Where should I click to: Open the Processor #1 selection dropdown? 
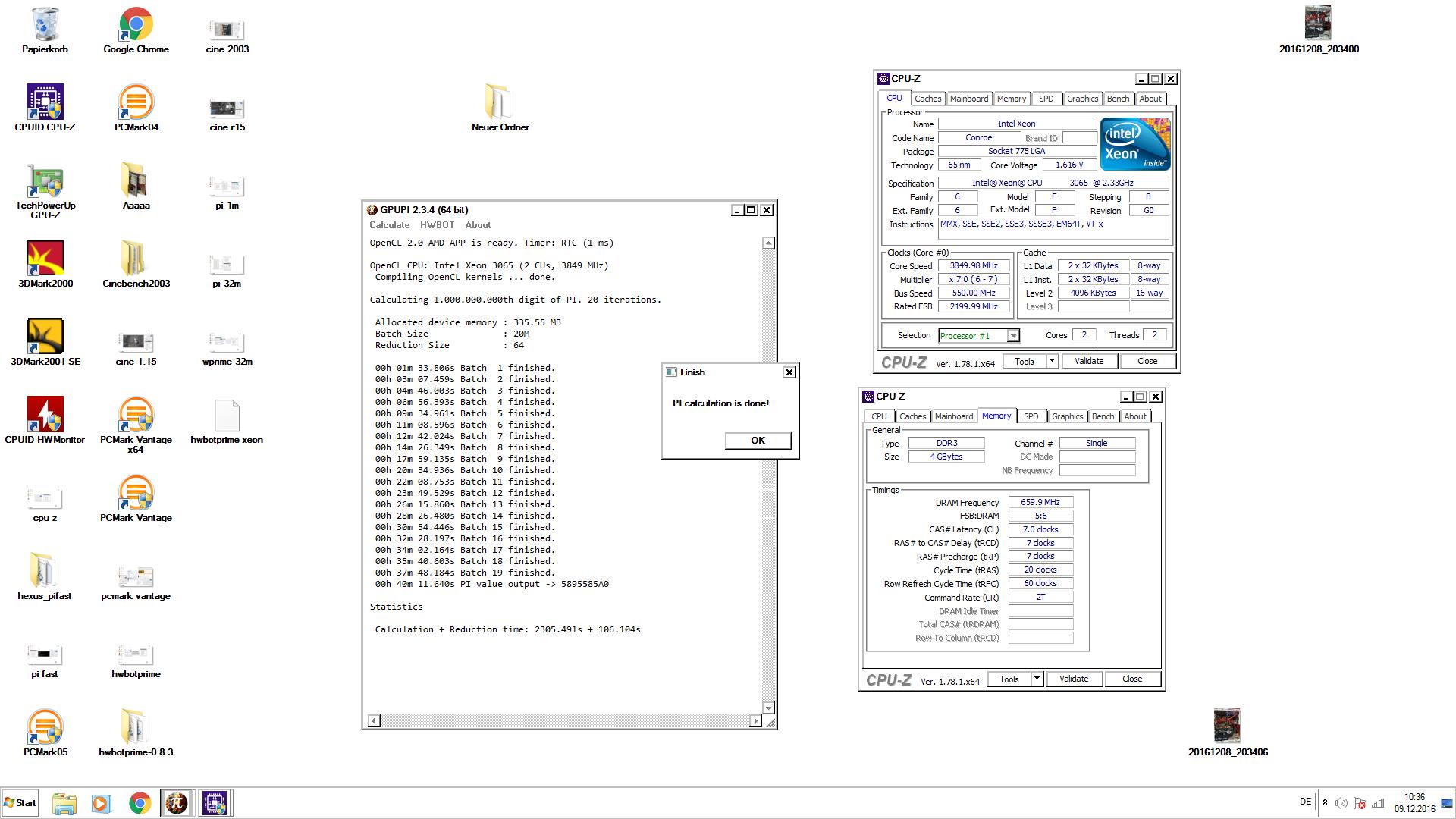point(979,336)
